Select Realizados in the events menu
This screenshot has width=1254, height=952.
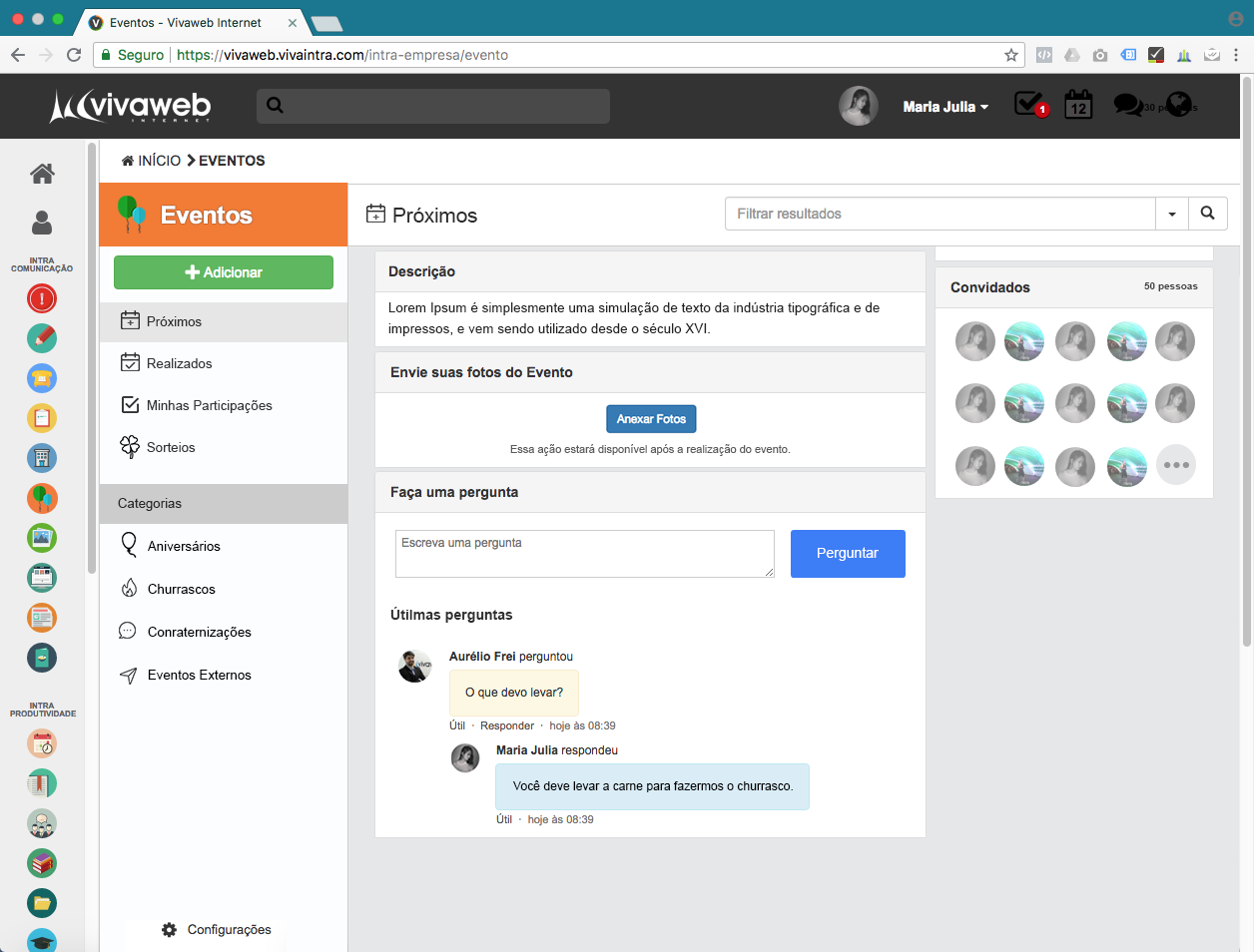click(x=179, y=363)
